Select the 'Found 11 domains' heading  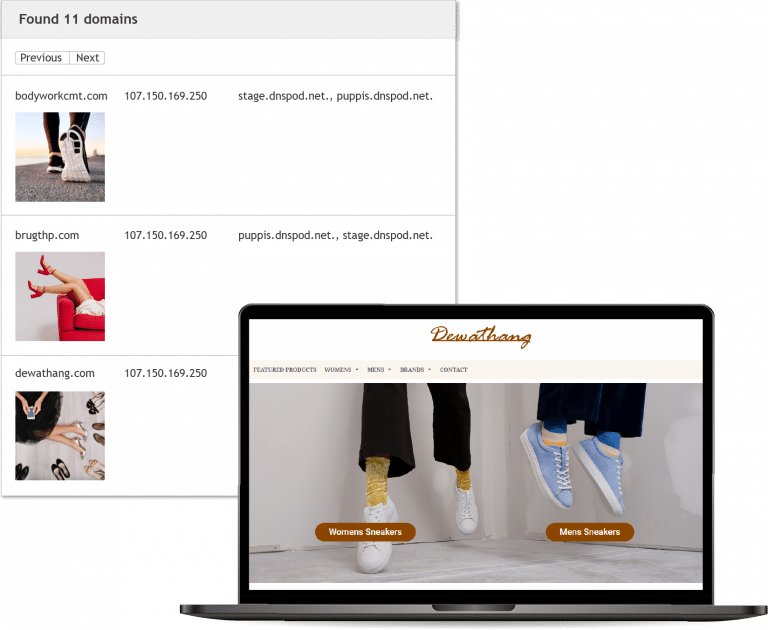coord(78,19)
